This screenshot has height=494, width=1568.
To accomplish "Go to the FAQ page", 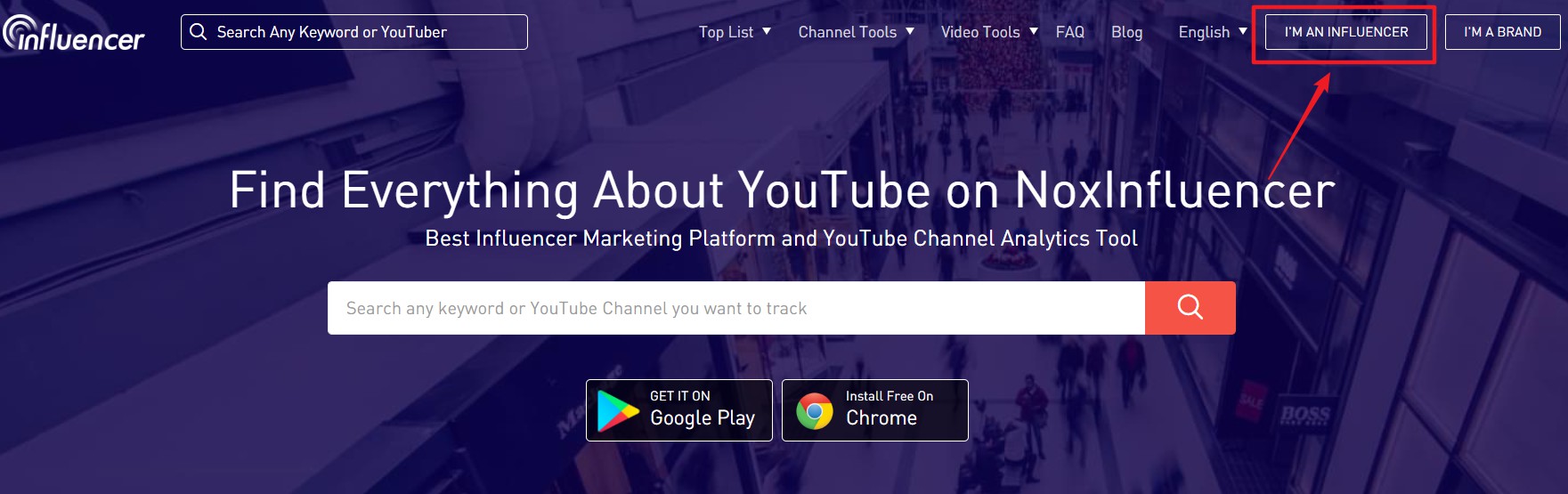I will pos(1070,32).
